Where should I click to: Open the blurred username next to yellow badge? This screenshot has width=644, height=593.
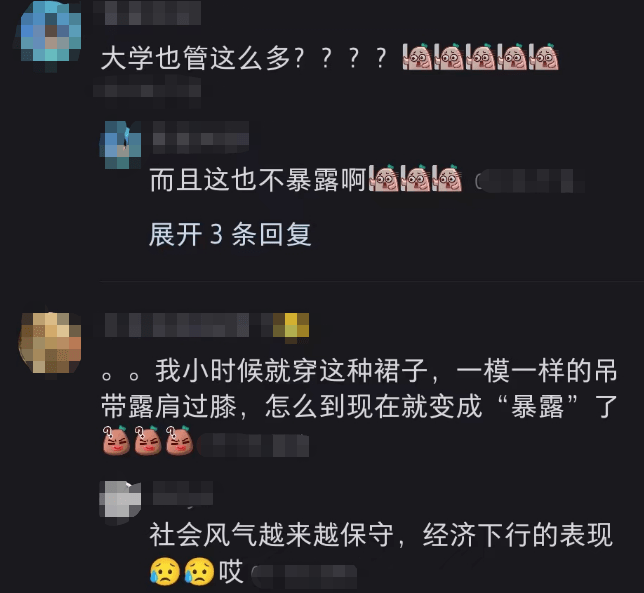pos(177,326)
